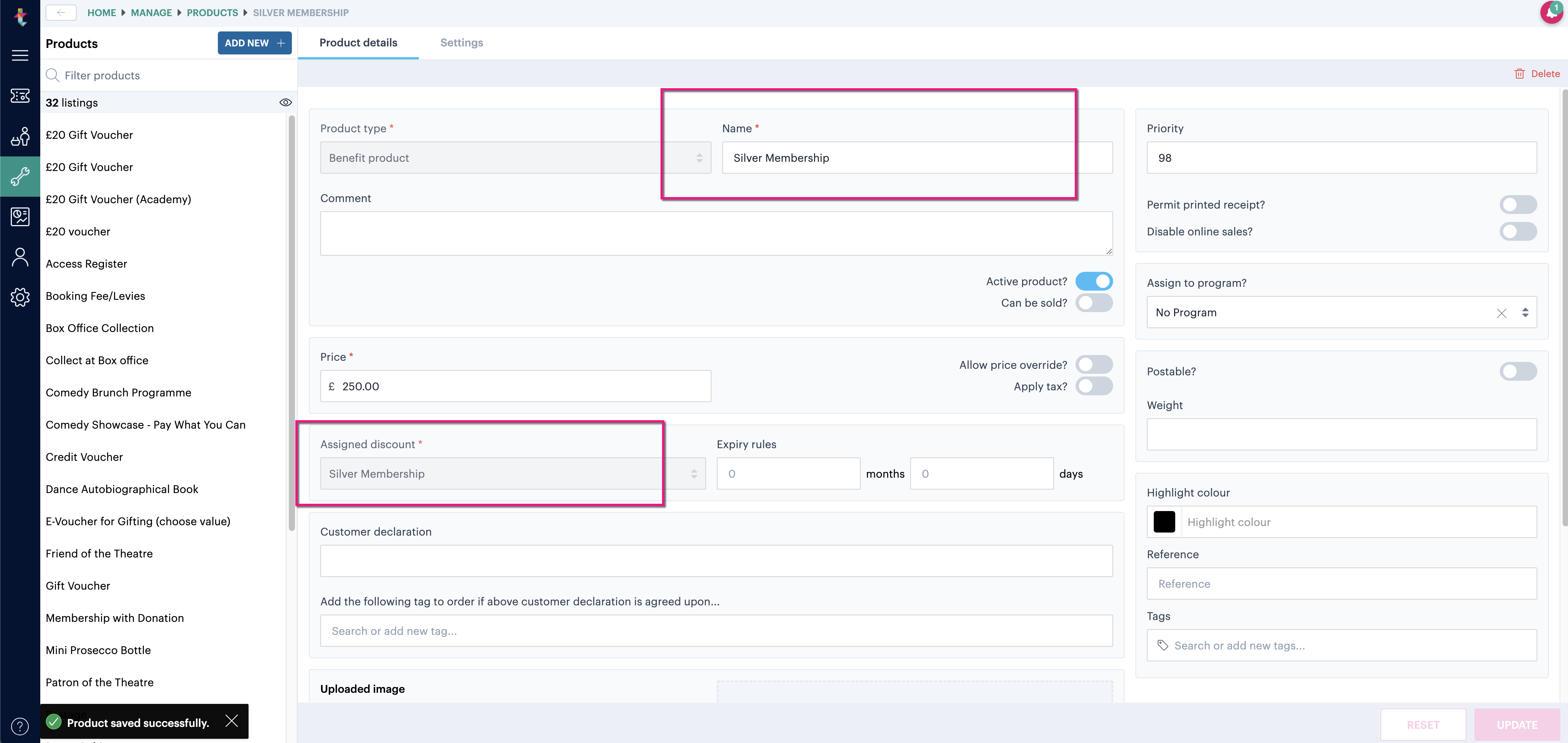Click the back arrow in breadcrumb bar
The width and height of the screenshot is (1568, 743).
(61, 12)
